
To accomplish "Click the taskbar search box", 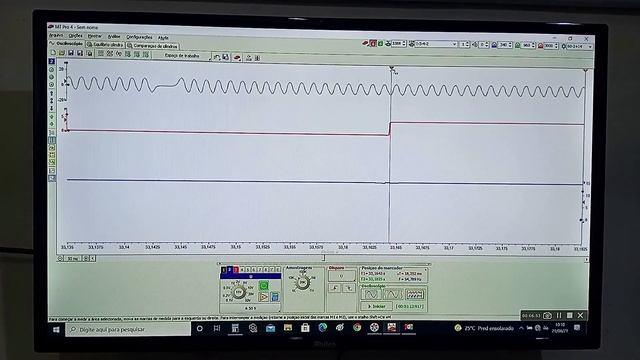I will pyautogui.click(x=128, y=329).
